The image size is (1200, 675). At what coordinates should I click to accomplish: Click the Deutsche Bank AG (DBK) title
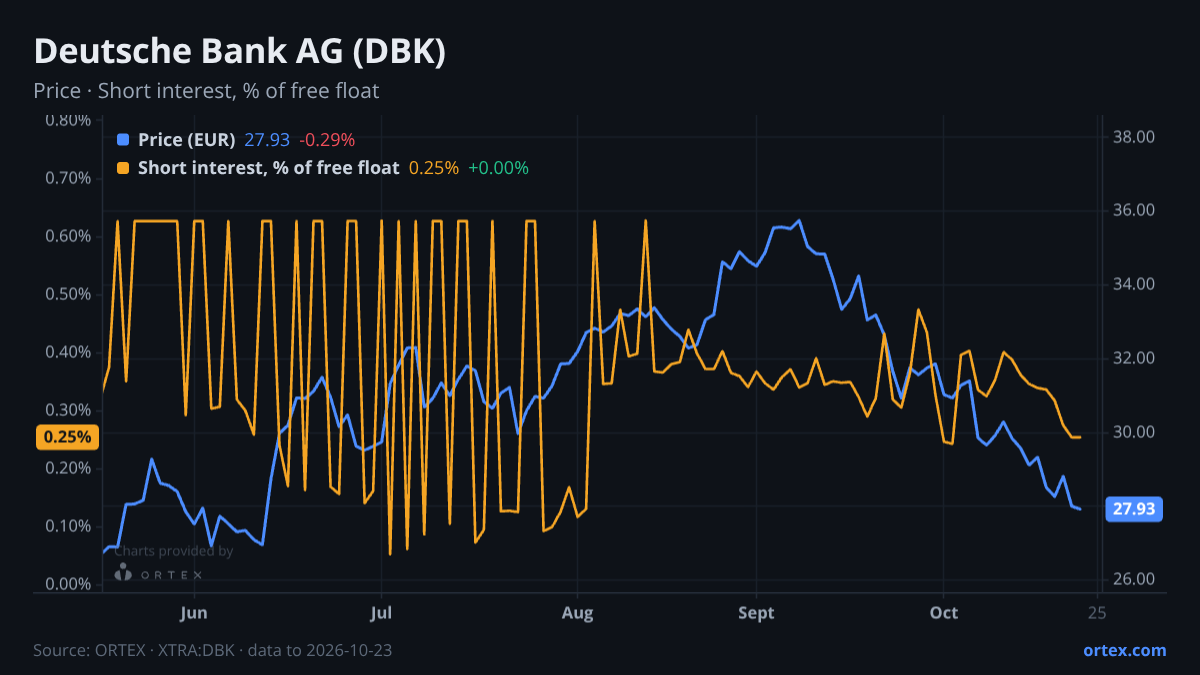[x=239, y=53]
